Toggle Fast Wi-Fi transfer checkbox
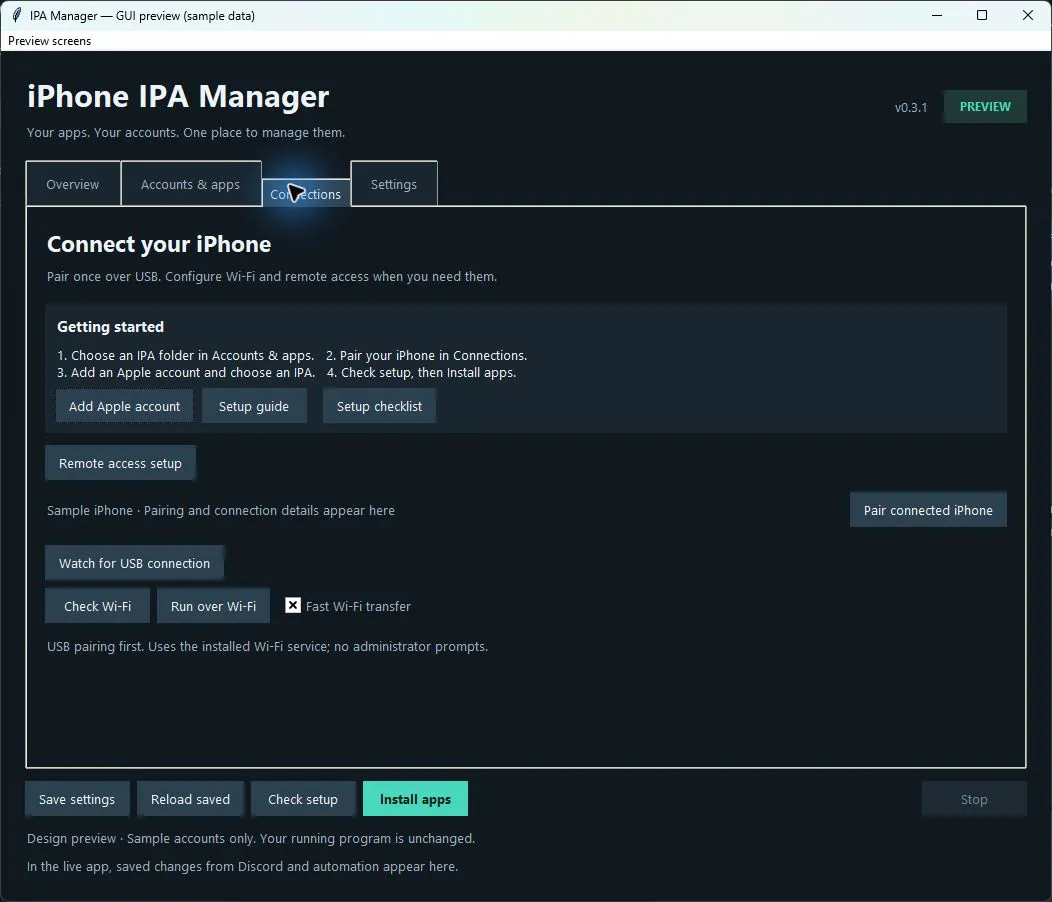This screenshot has width=1052, height=902. point(293,605)
